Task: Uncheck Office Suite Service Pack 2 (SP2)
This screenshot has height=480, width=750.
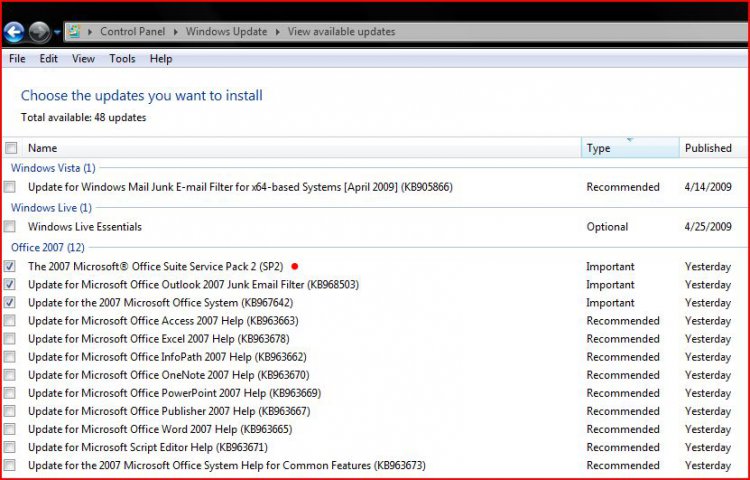Action: (x=10, y=266)
